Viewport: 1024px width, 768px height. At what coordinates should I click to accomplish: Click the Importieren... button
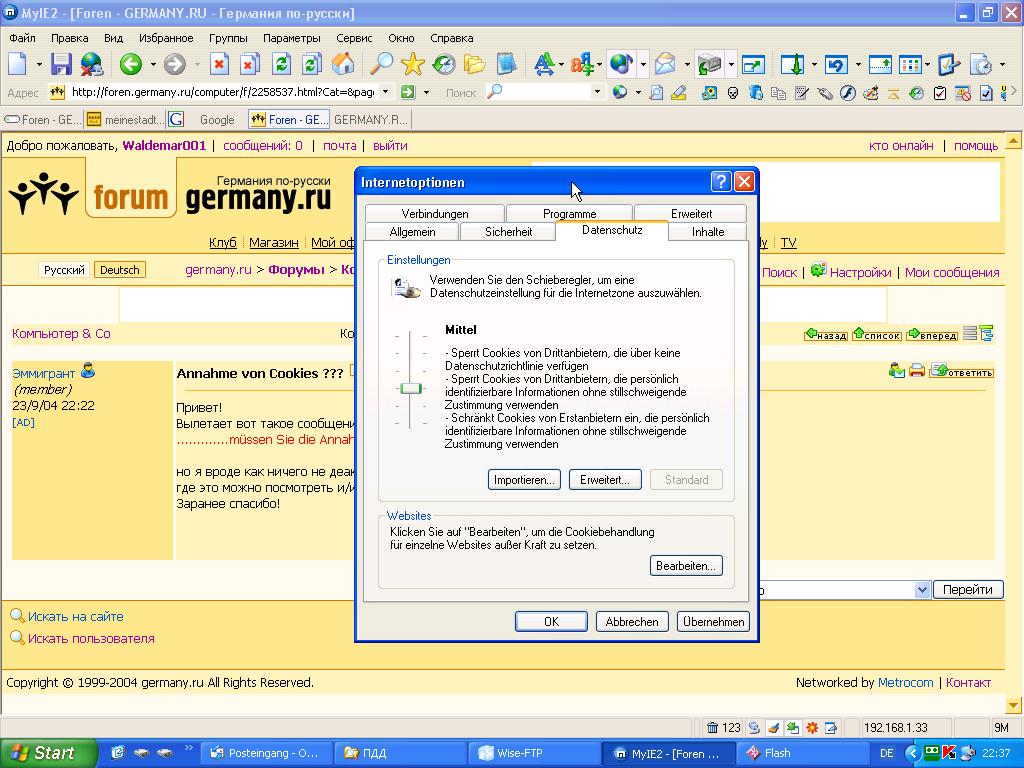[524, 479]
